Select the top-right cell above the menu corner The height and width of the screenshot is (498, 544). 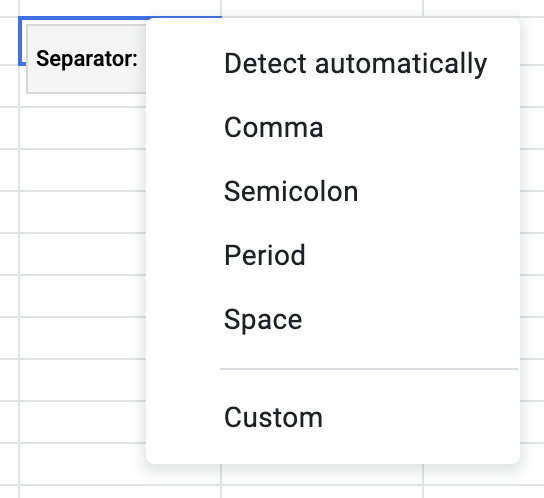(484, 8)
